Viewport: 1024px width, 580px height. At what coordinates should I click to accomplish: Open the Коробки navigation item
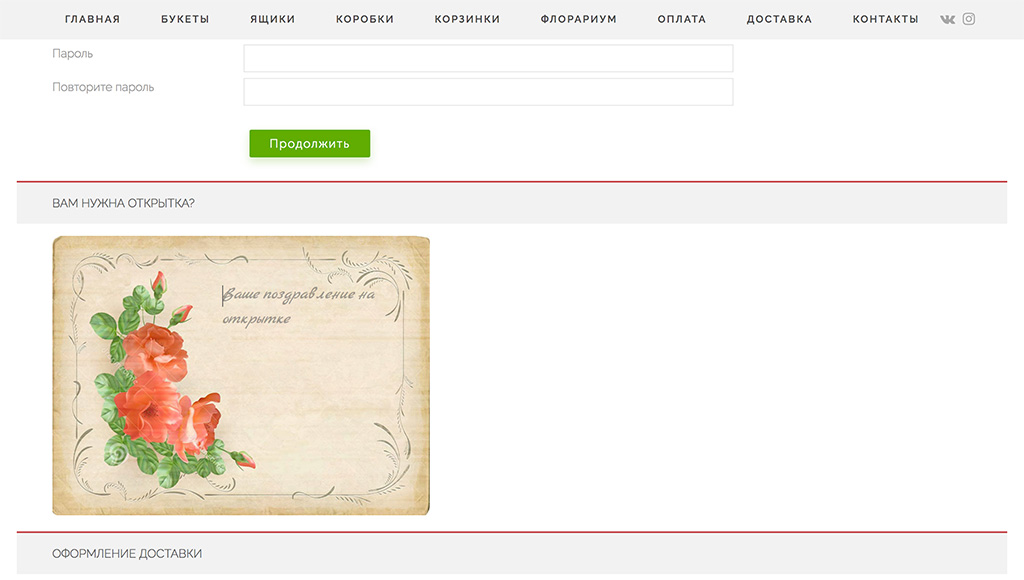365,20
